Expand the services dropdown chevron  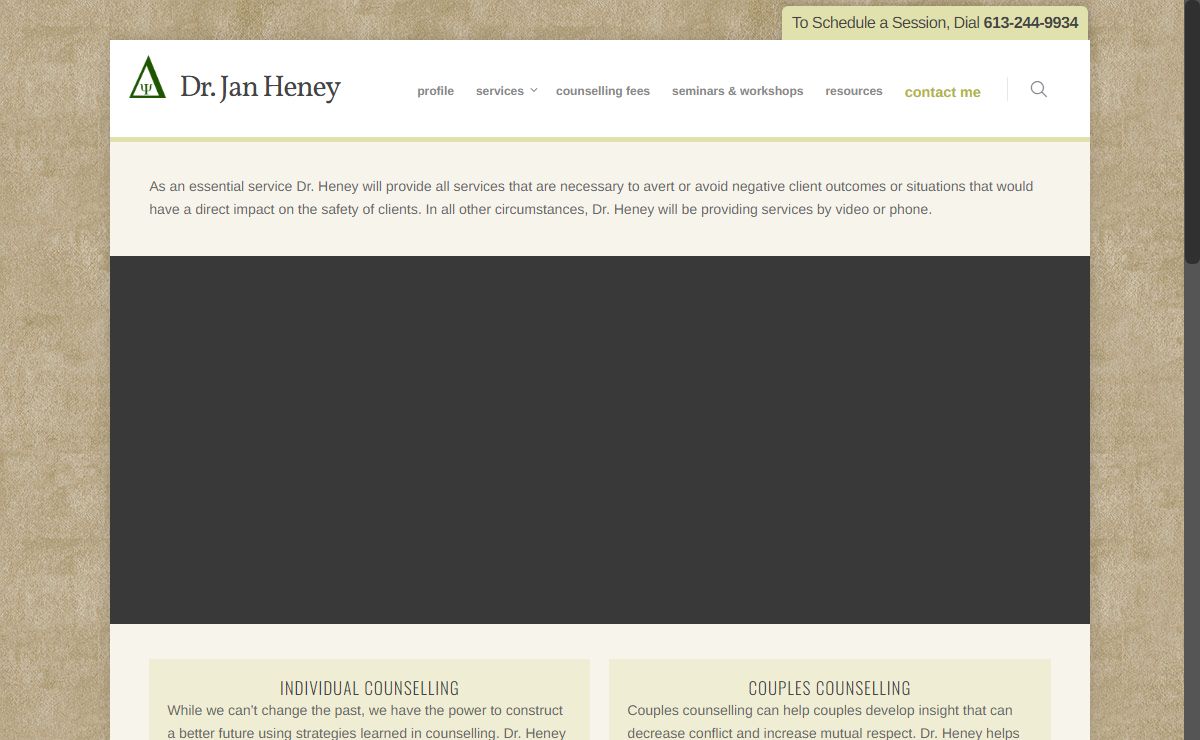point(533,90)
